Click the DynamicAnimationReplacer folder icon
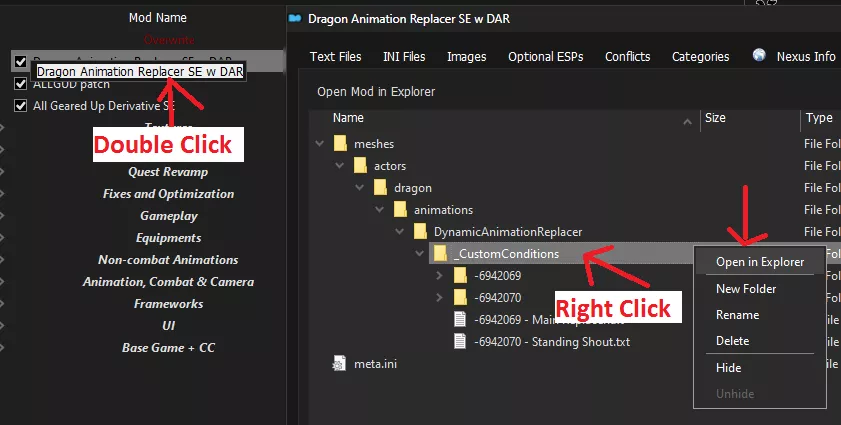This screenshot has width=841, height=425. (x=420, y=232)
